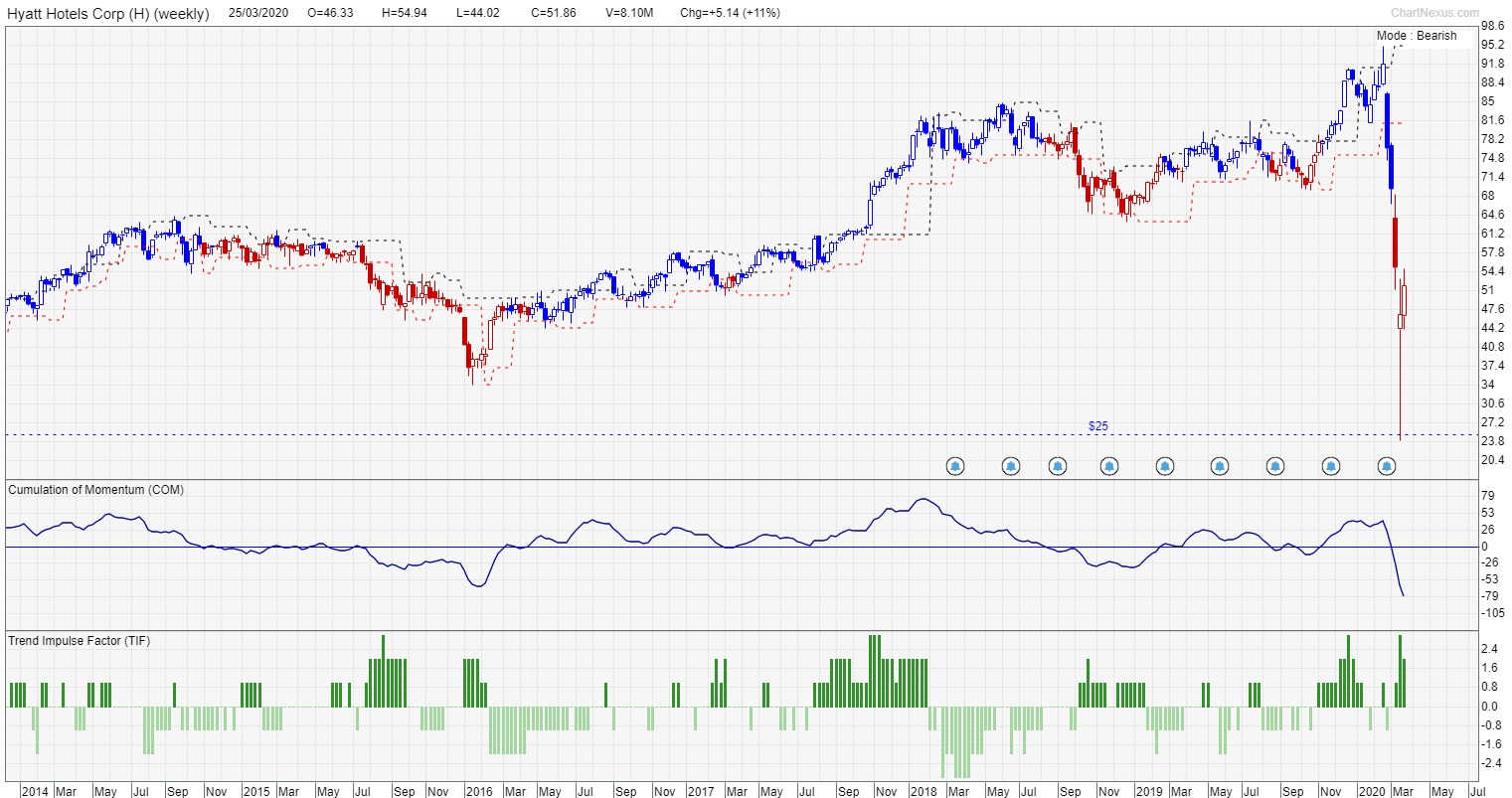Click the 2015 year label on time axis
The width and height of the screenshot is (1512, 798).
click(256, 792)
